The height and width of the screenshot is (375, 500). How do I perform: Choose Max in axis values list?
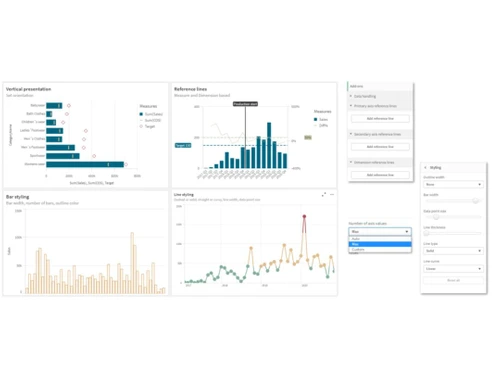click(380, 244)
